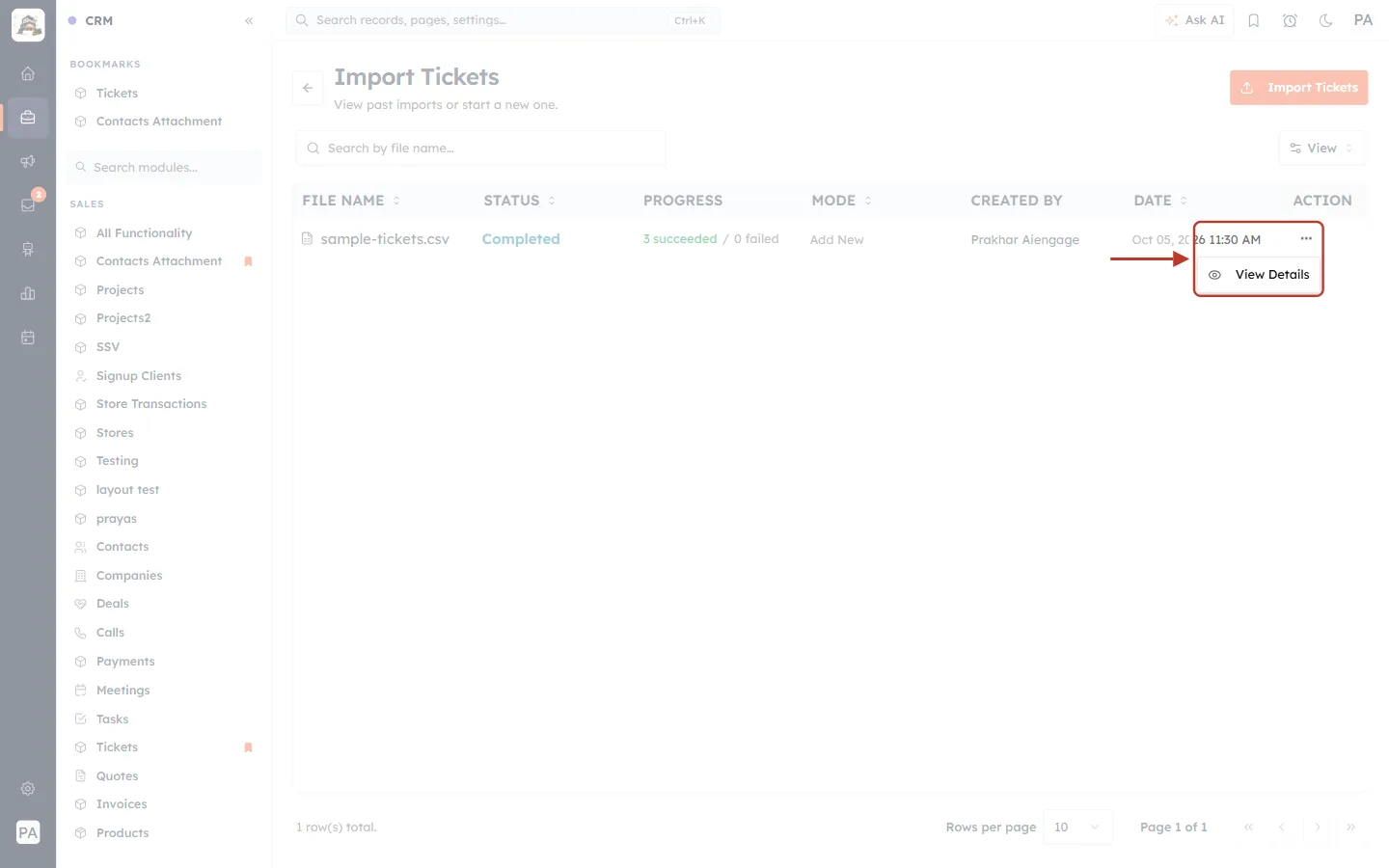Open the Deals module

click(113, 604)
